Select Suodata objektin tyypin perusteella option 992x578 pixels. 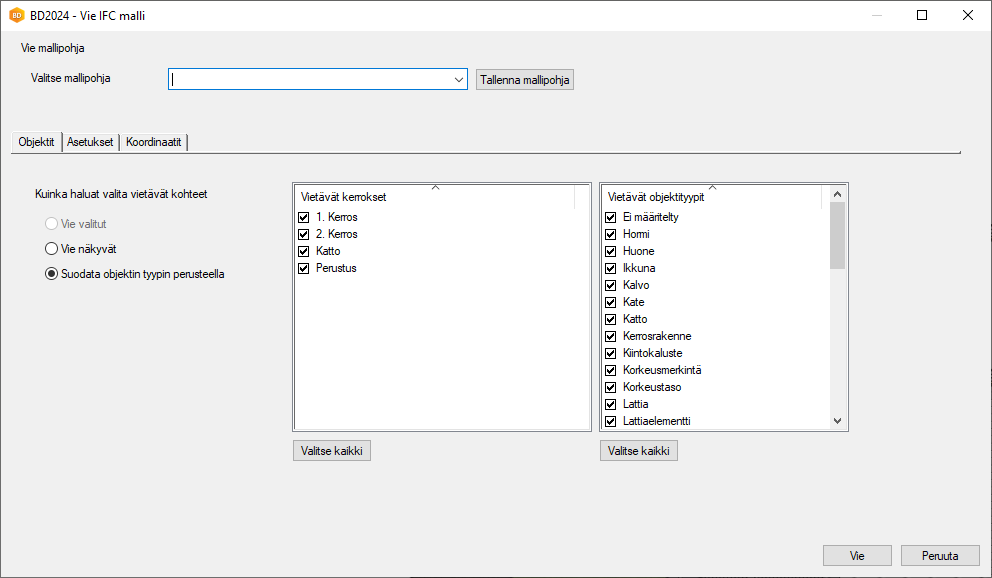tap(52, 274)
